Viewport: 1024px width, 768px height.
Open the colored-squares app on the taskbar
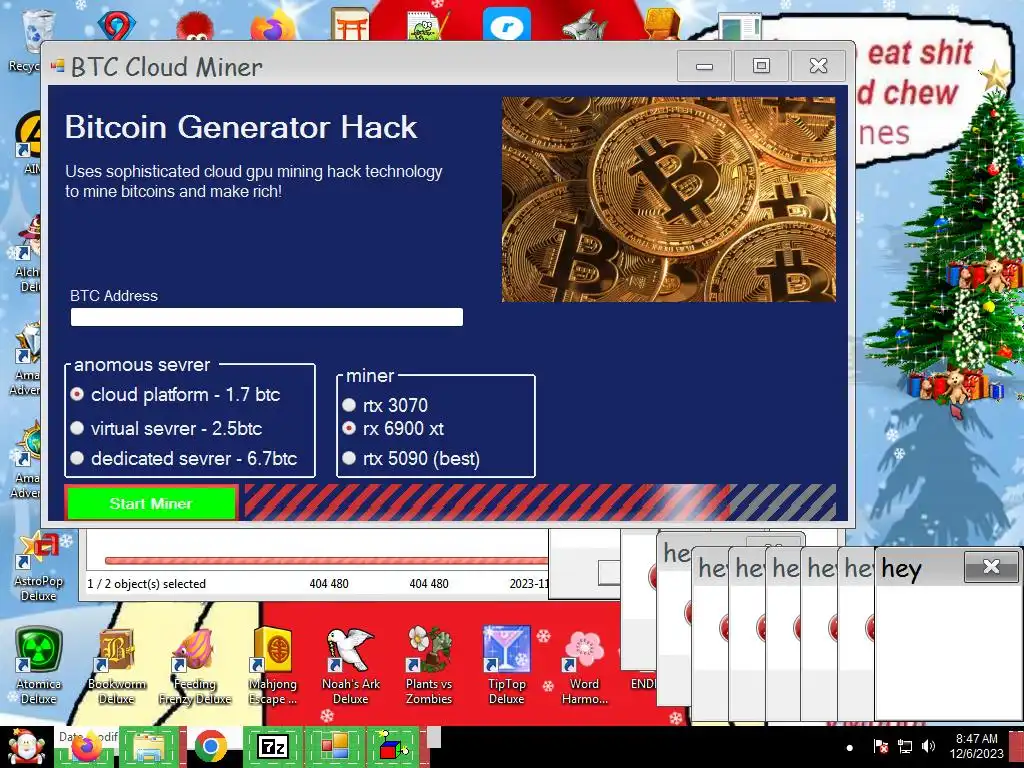[334, 747]
